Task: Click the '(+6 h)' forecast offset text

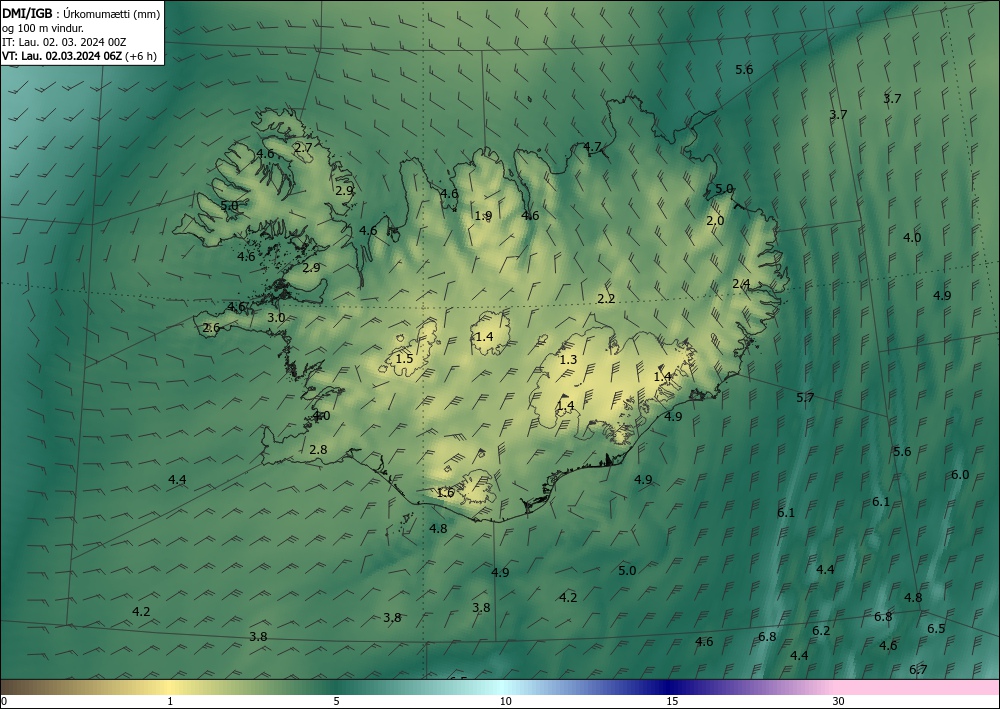Action: (141, 56)
